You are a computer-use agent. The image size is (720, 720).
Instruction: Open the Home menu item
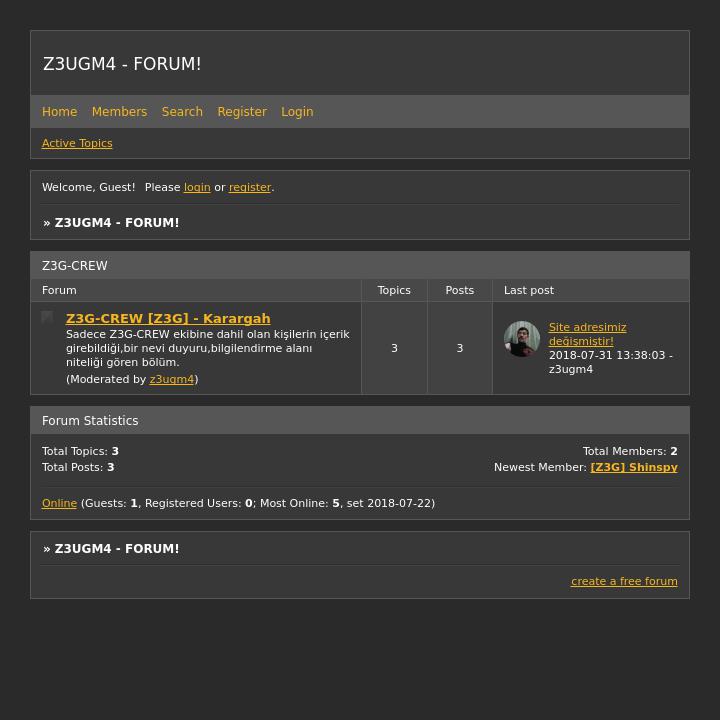59,112
